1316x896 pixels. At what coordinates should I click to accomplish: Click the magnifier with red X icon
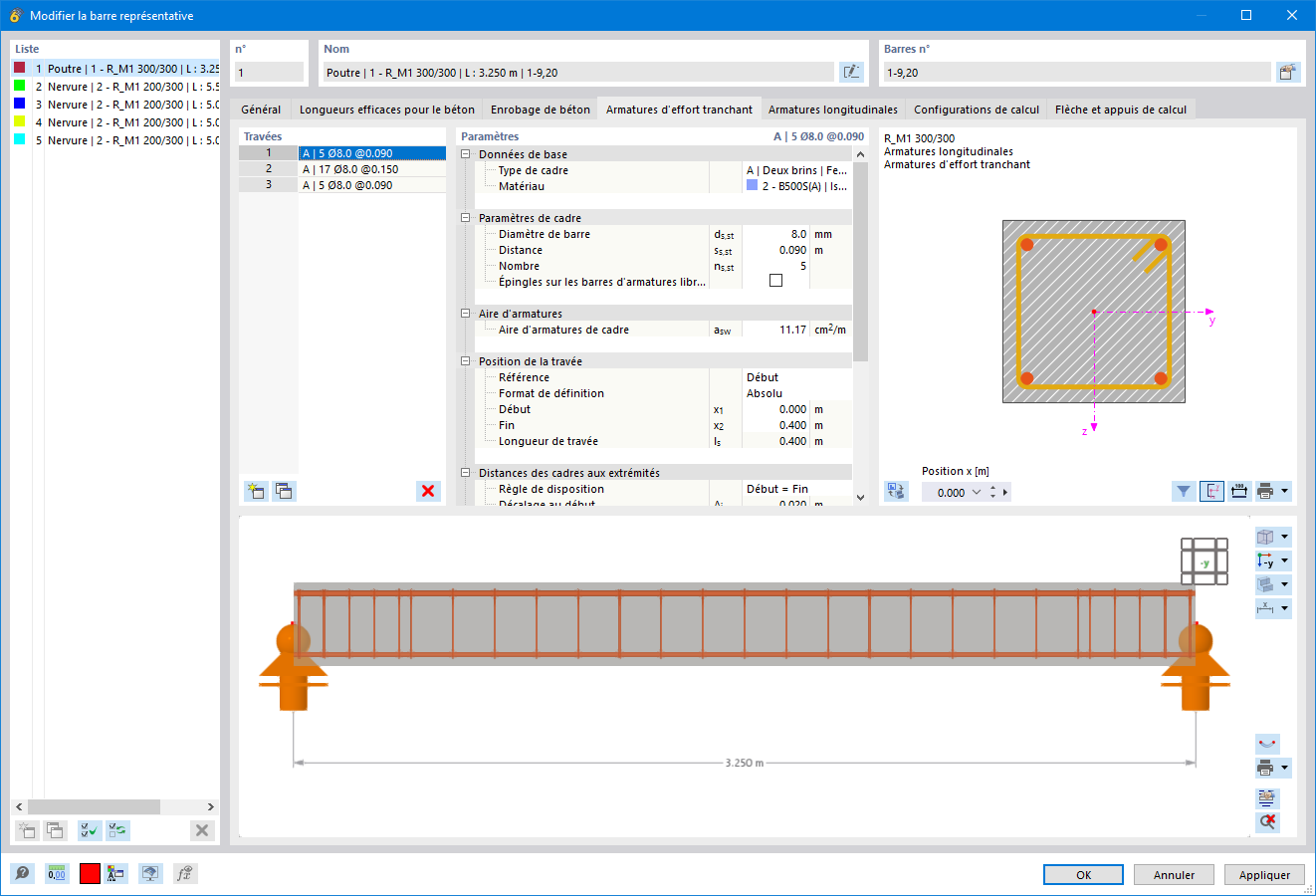point(1267,821)
